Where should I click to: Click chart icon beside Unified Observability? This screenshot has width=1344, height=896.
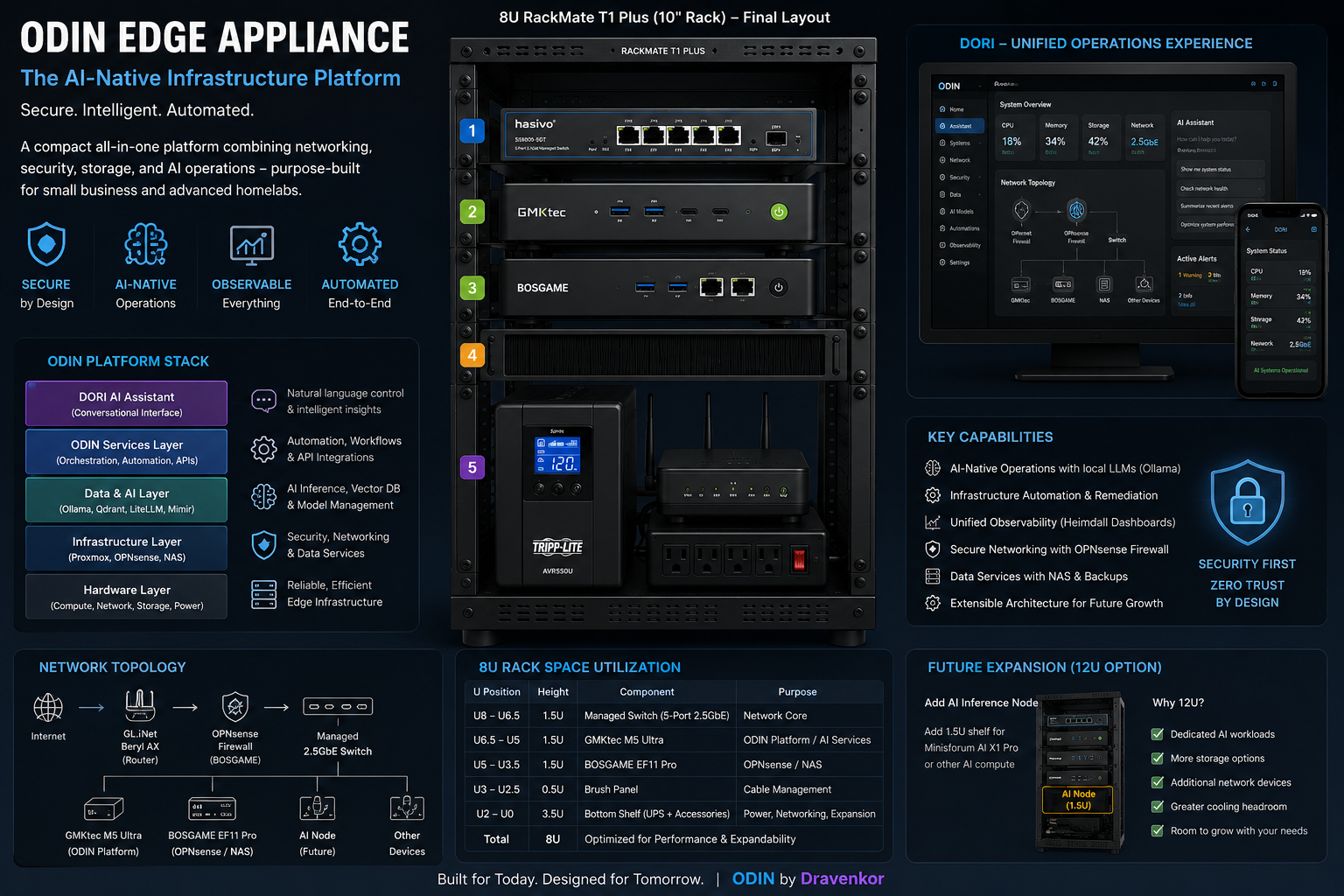933,522
